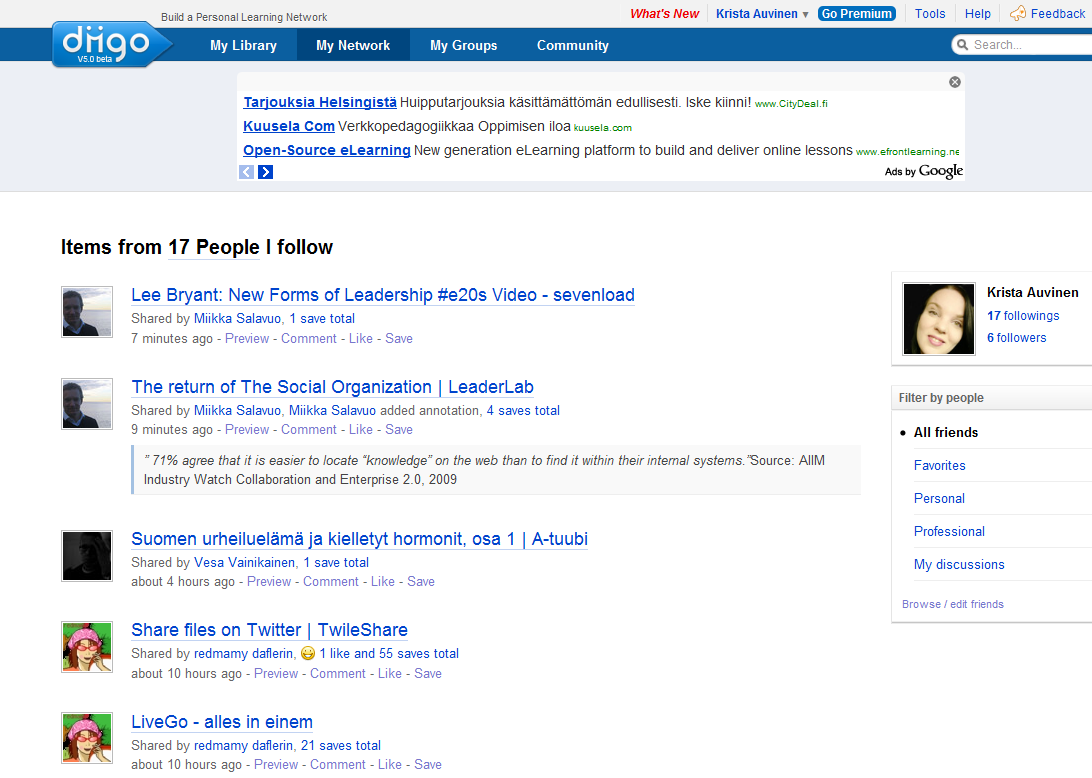Viewport: 1092px width, 778px height.
Task: Click Save on LiveGo item
Action: point(428,765)
